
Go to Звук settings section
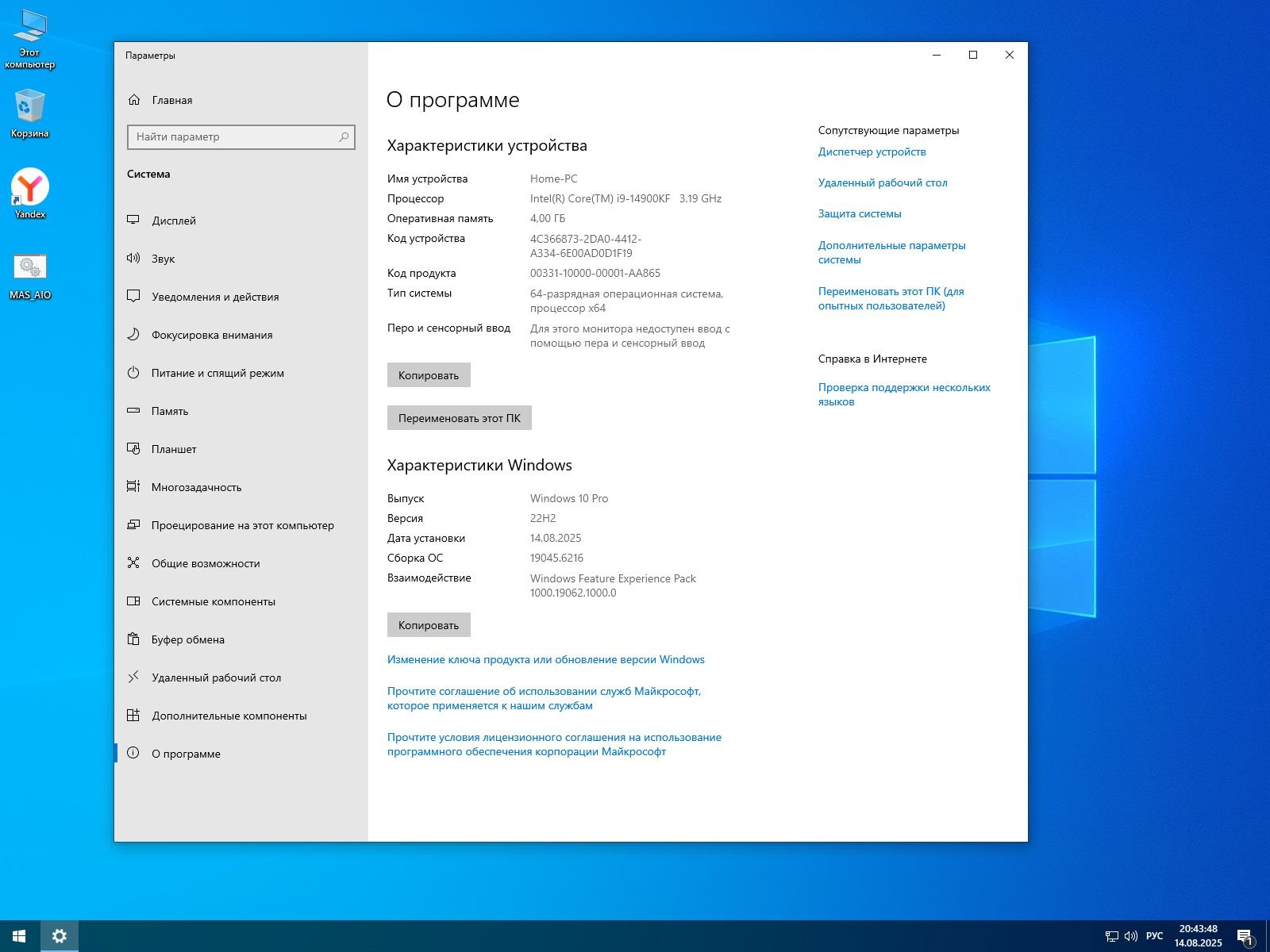241,259
